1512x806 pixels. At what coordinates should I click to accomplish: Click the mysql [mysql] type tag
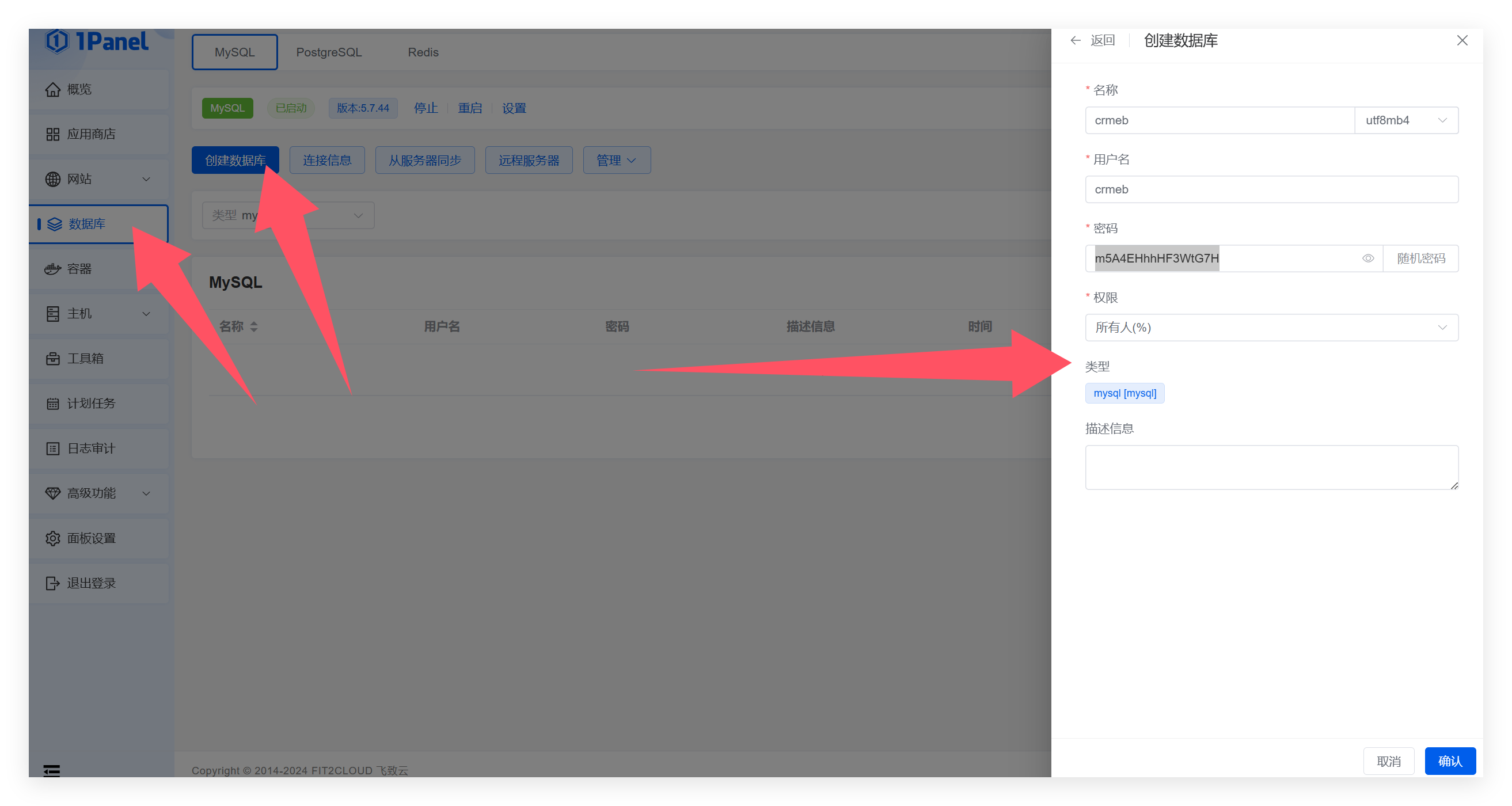coord(1124,393)
